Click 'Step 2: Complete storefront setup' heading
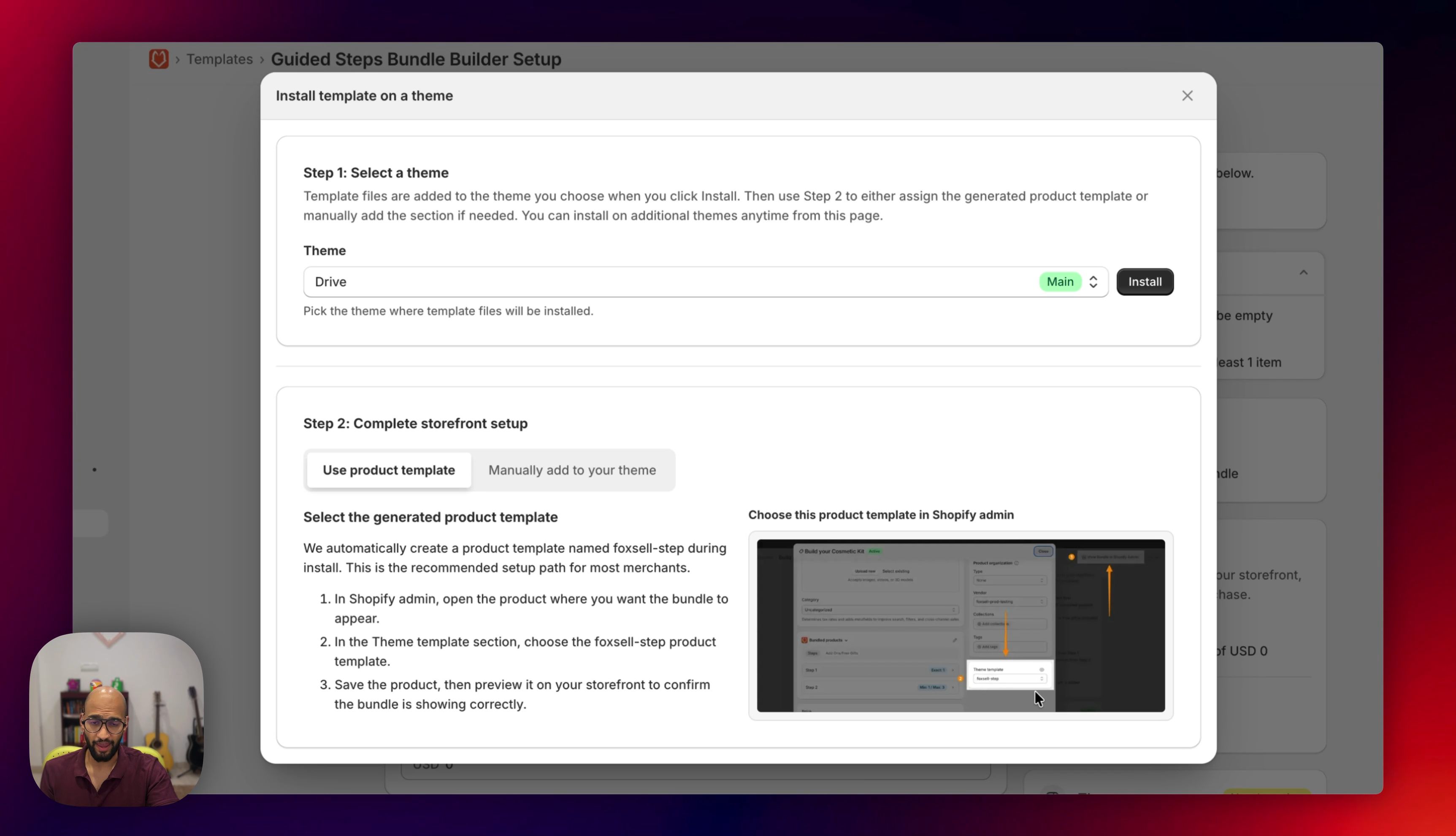The width and height of the screenshot is (1456, 836). (x=415, y=424)
